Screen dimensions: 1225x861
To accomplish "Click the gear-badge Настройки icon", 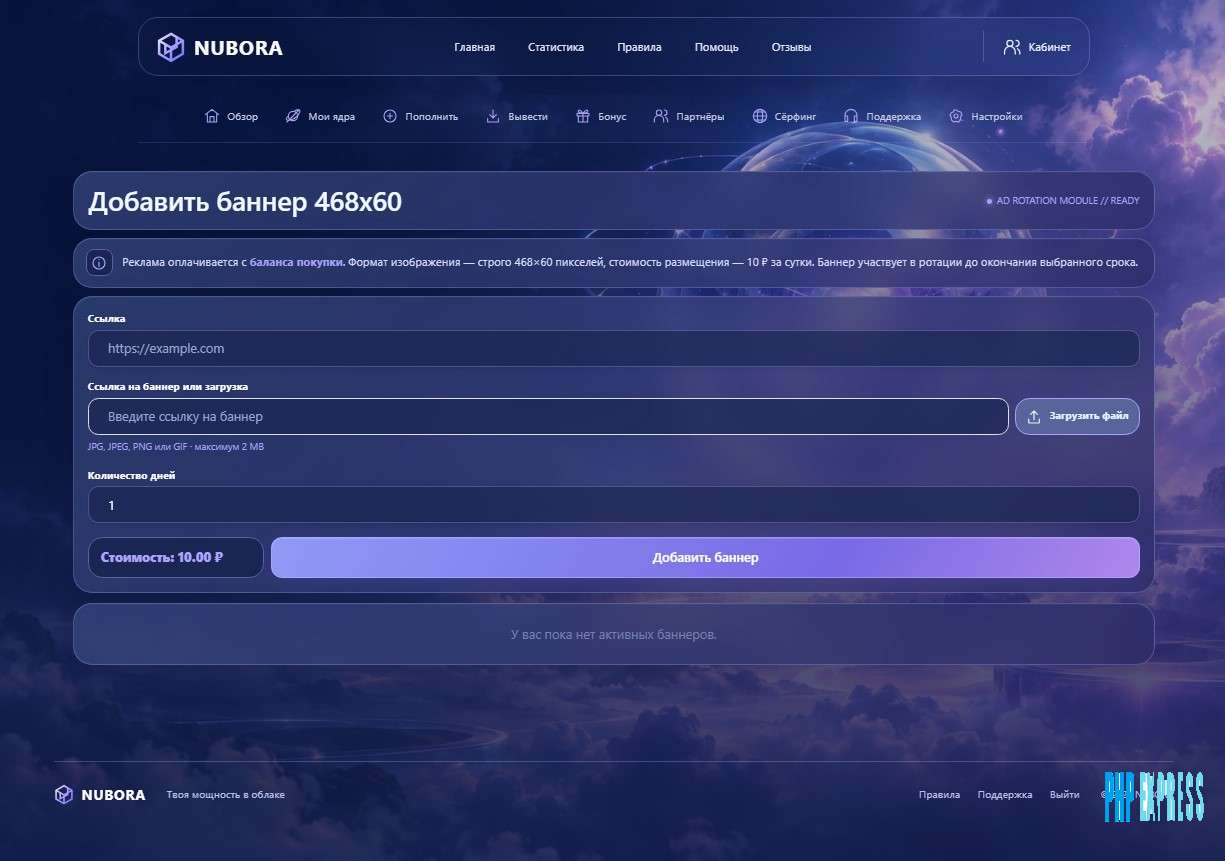I will pos(956,116).
